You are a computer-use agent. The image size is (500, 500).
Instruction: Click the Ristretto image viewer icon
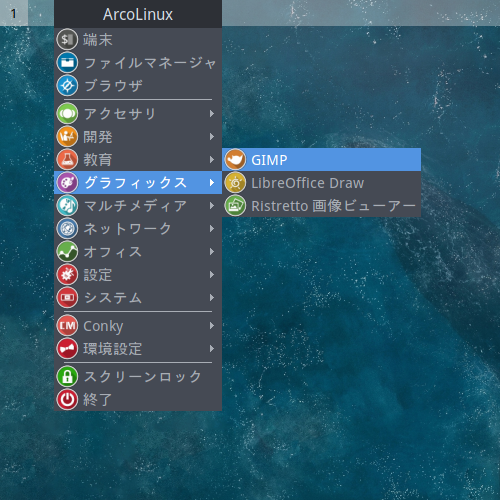(235, 206)
